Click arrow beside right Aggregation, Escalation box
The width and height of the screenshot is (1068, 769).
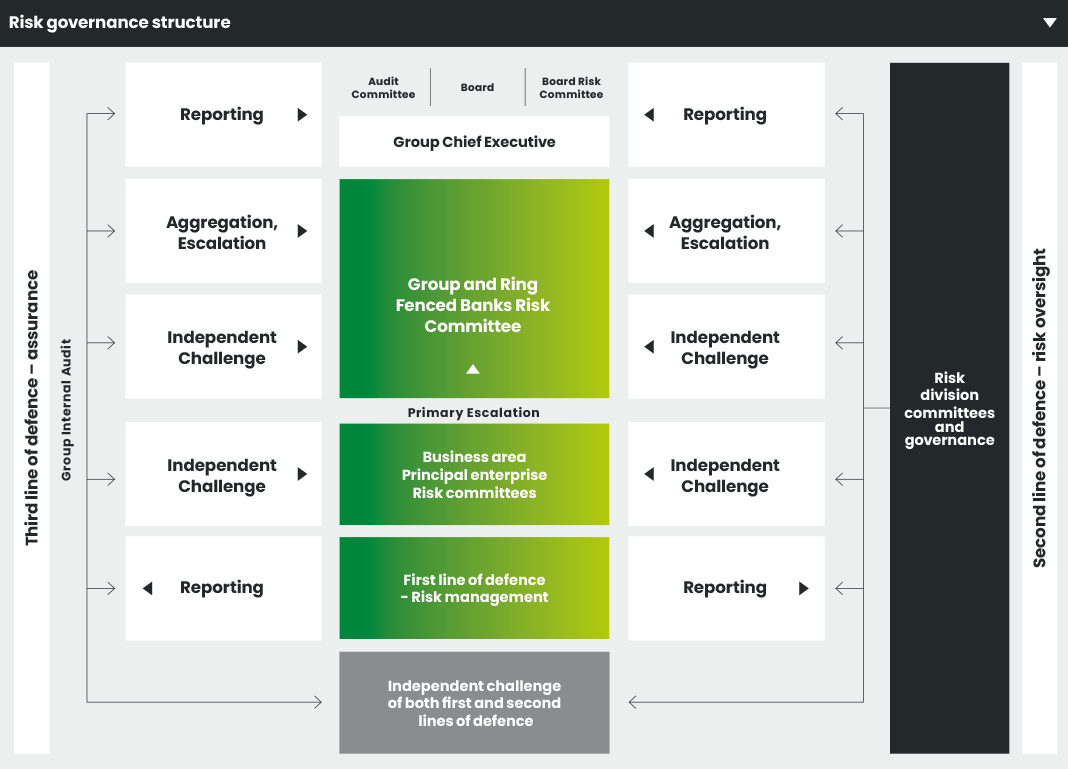[x=649, y=231]
